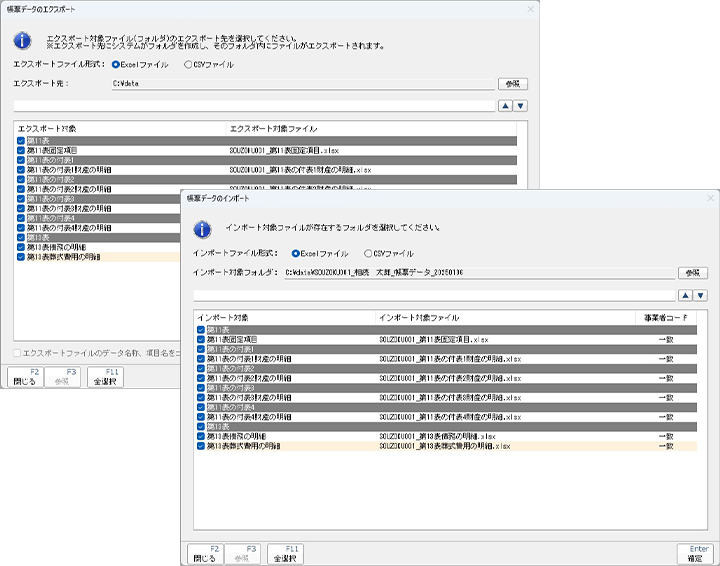Click the down arrow in the export dialog
The width and height of the screenshot is (720, 566).
(x=520, y=105)
